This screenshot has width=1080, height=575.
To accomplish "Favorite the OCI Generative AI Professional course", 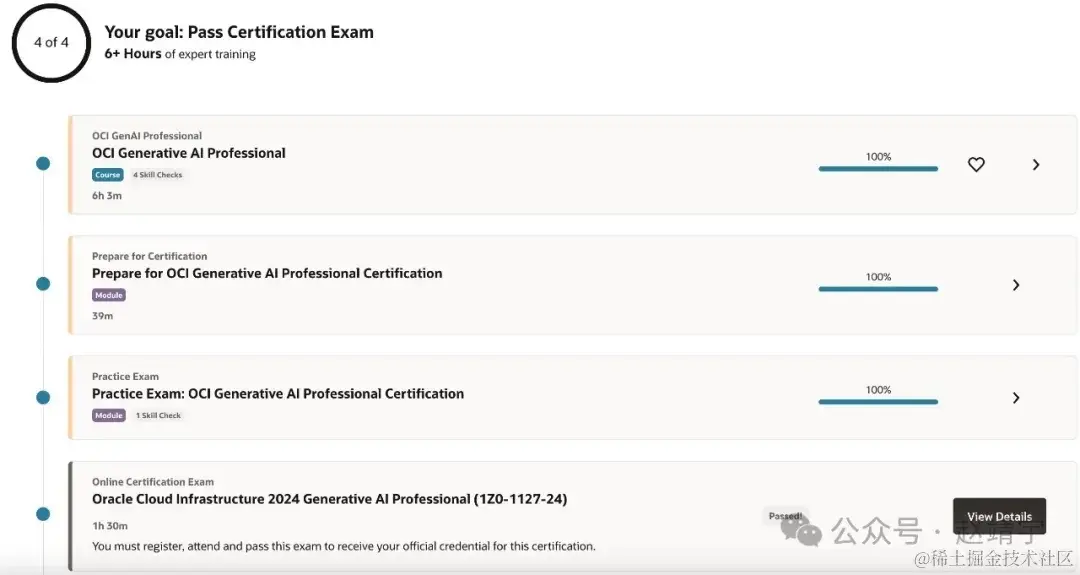I will click(976, 164).
